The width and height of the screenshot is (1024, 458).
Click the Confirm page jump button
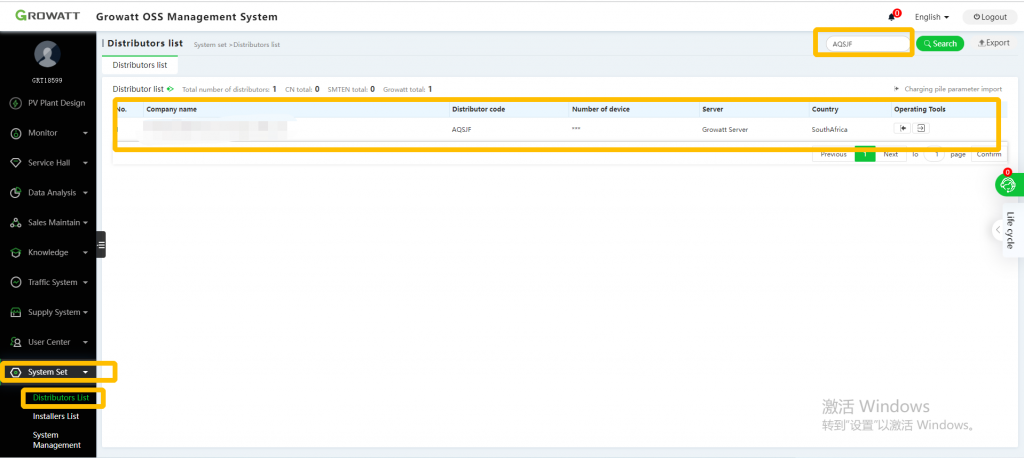click(x=989, y=155)
